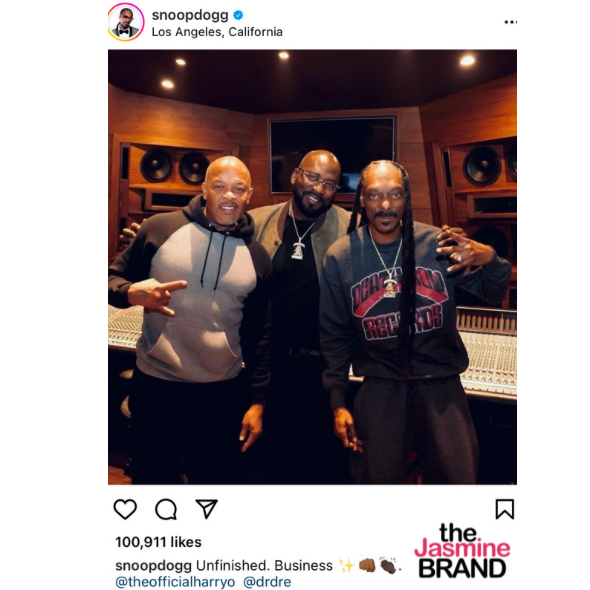Click the sparkles emoji in the caption
Viewport: 590px width, 590px height.
346,565
